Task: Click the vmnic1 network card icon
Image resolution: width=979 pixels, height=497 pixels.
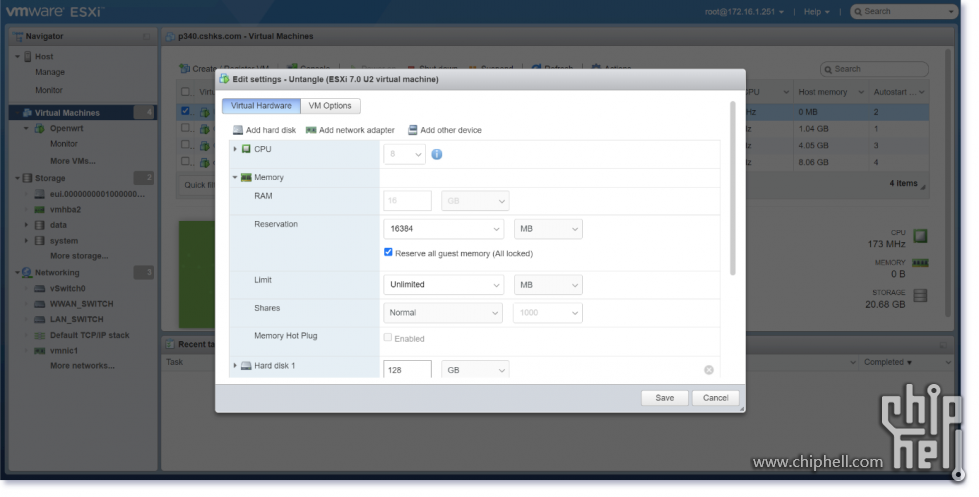Action: [x=39, y=351]
